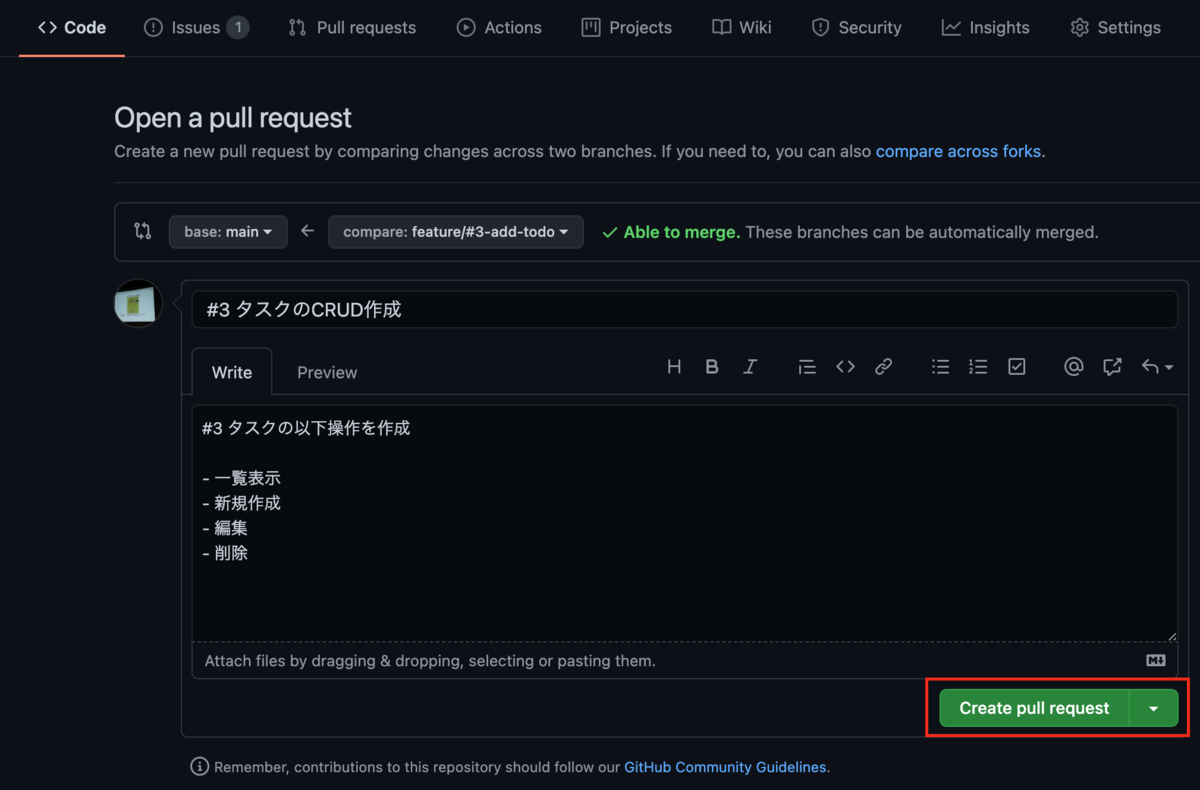Click the 'Able to merge.' status text
The width and height of the screenshot is (1200, 790).
tap(681, 232)
